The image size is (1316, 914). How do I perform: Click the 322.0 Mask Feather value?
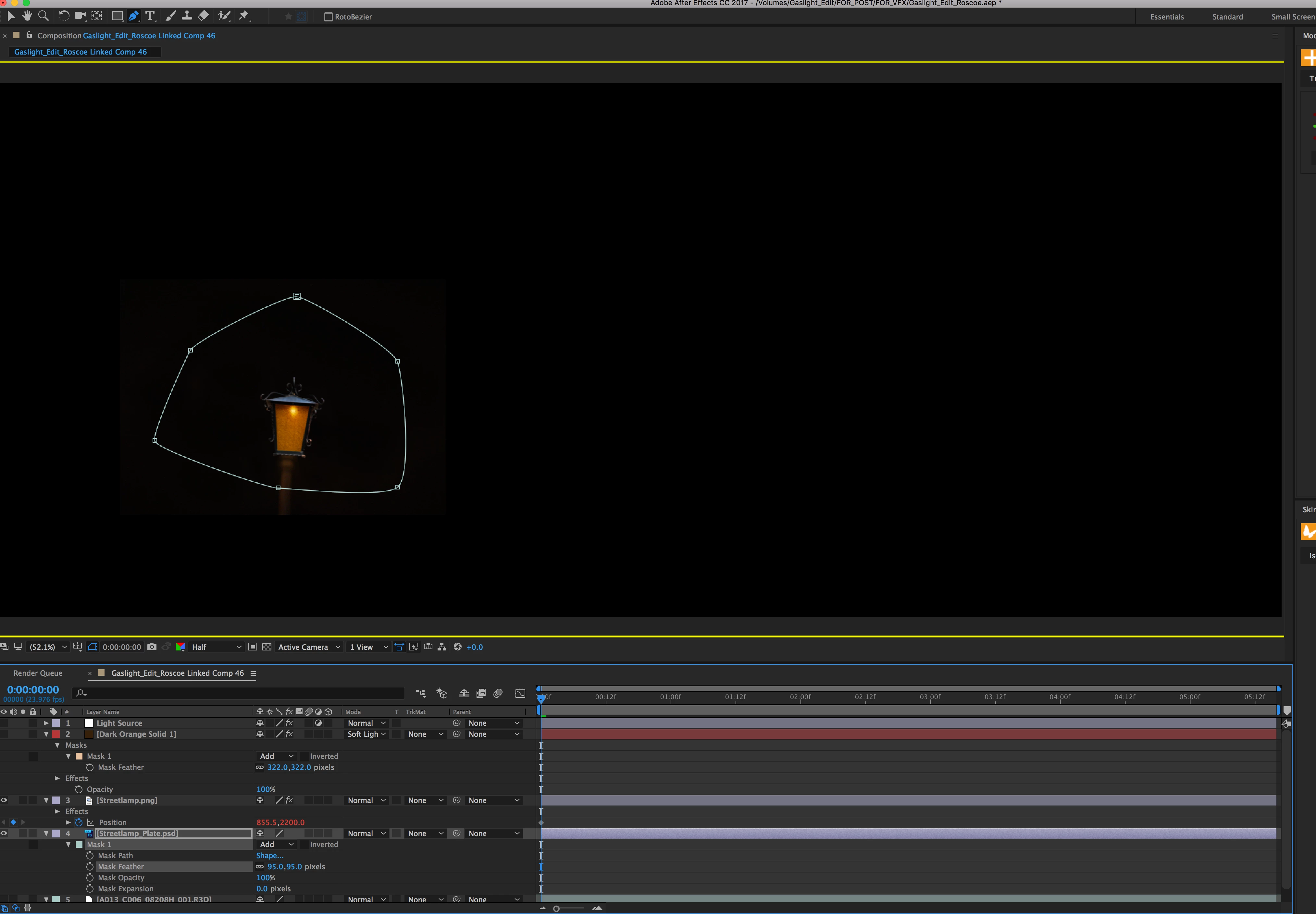click(277, 767)
